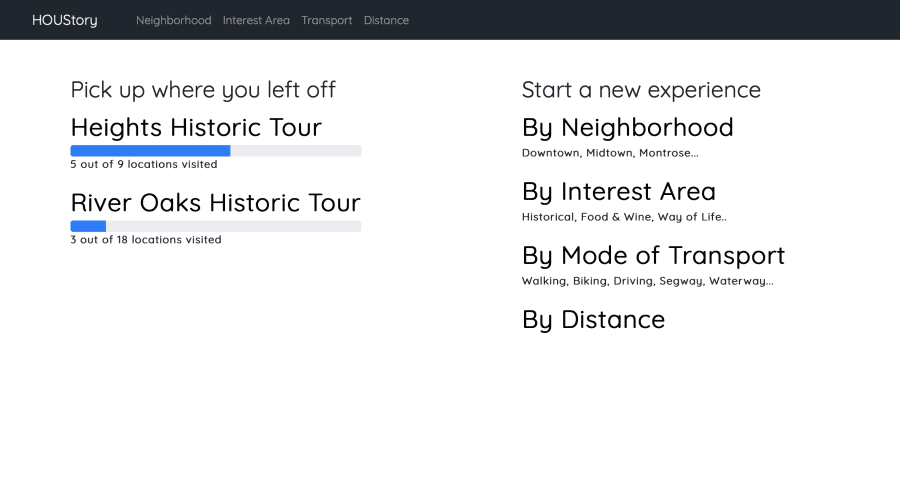
Task: Click 'Pick up where you left off' heading
Action: [x=203, y=90]
